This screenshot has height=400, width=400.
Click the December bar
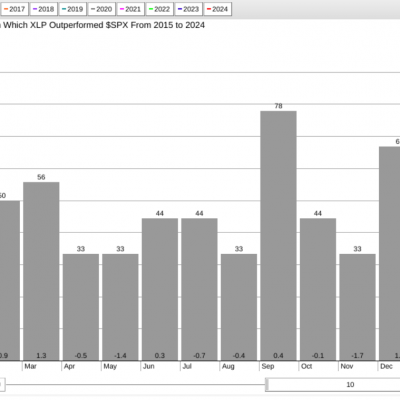389,253
